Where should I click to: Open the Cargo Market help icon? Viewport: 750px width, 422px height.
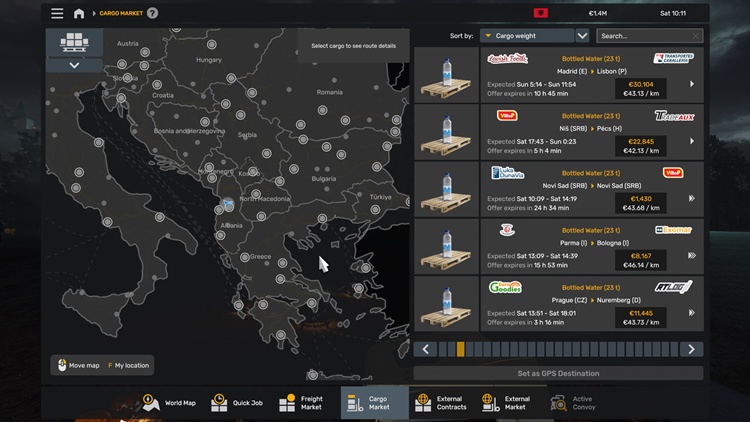[x=153, y=13]
